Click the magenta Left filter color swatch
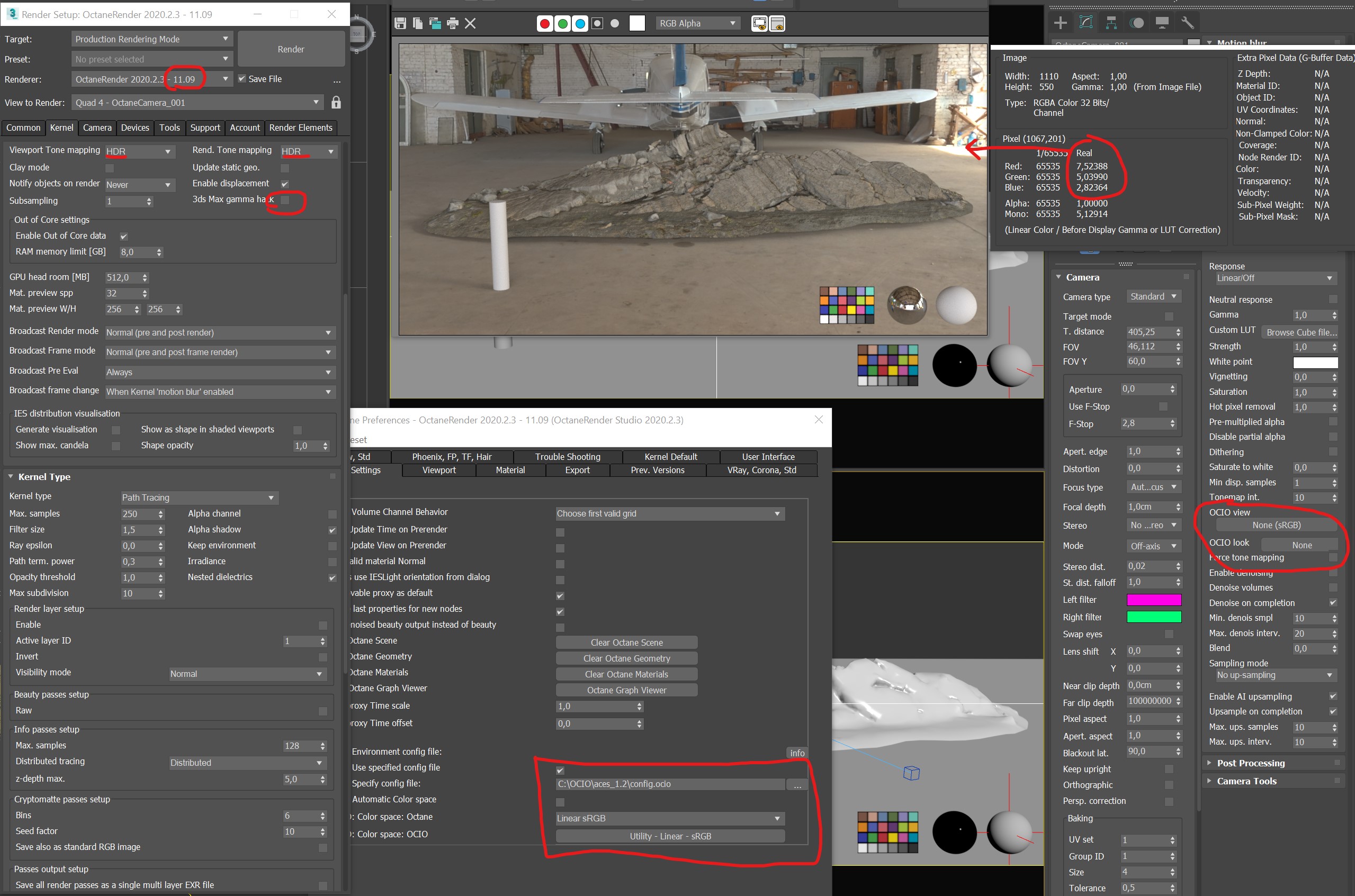 click(x=1153, y=600)
